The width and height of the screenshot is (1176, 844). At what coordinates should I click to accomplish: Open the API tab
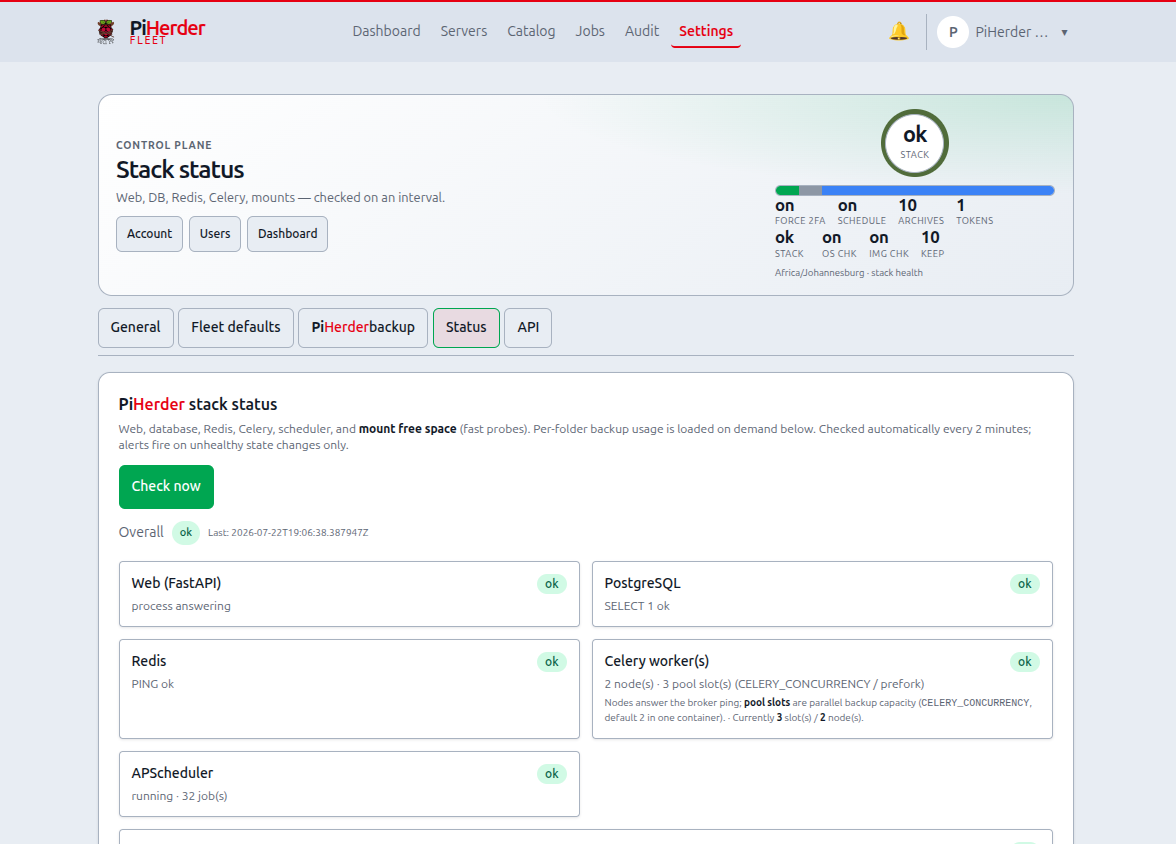click(528, 328)
